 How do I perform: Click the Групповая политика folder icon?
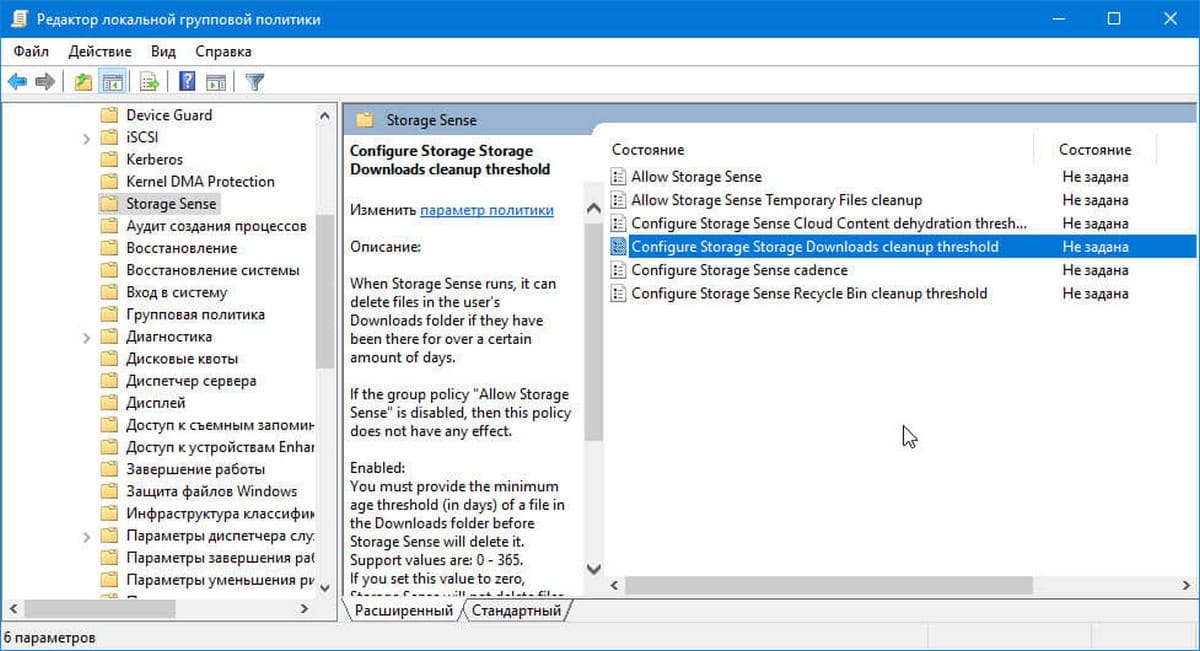pos(109,314)
